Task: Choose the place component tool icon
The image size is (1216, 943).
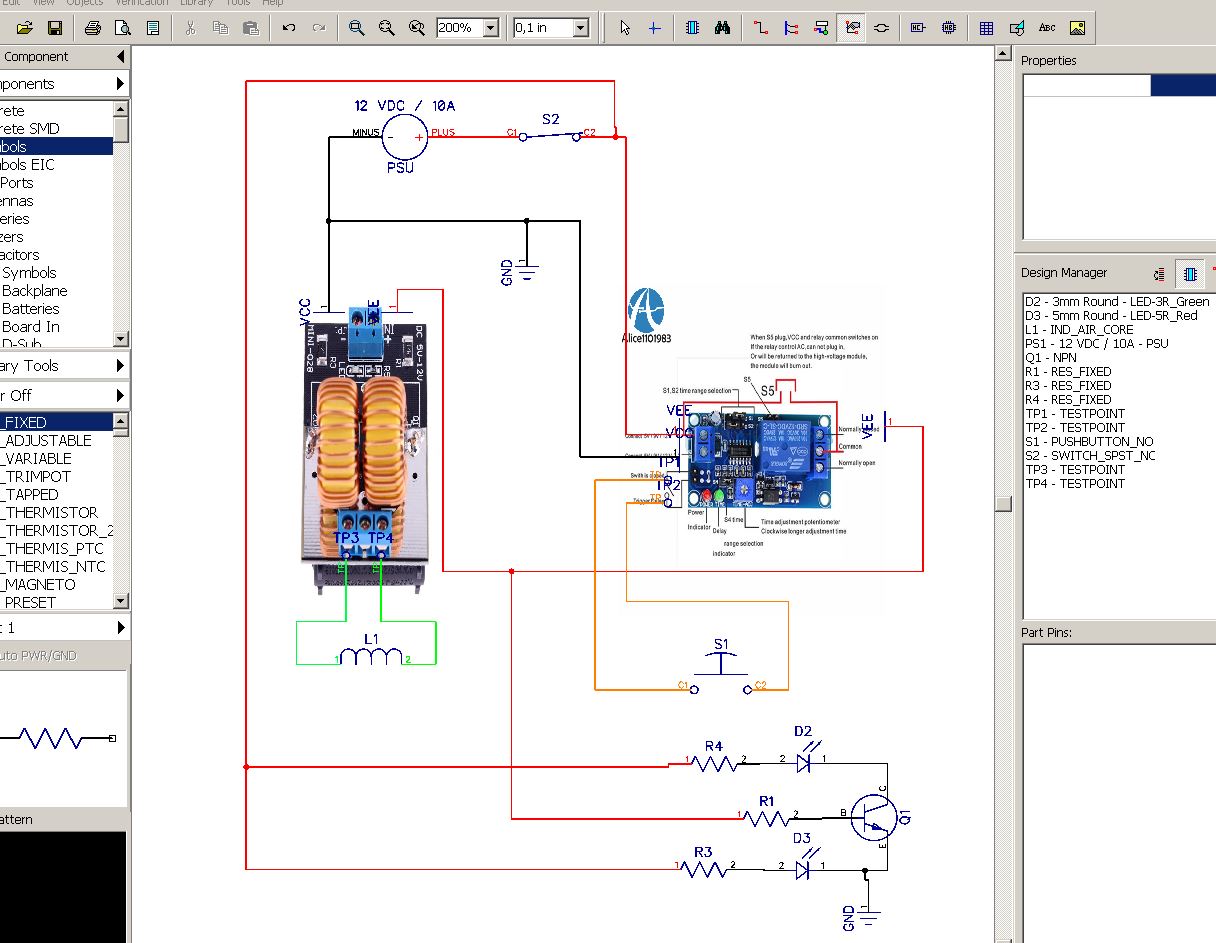Action: (x=692, y=28)
